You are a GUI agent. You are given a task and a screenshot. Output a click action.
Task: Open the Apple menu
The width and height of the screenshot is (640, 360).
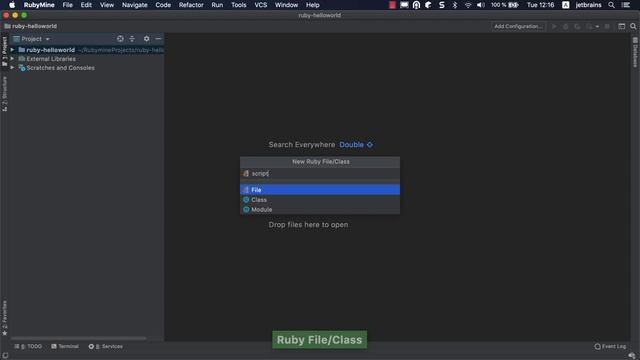[x=12, y=5]
